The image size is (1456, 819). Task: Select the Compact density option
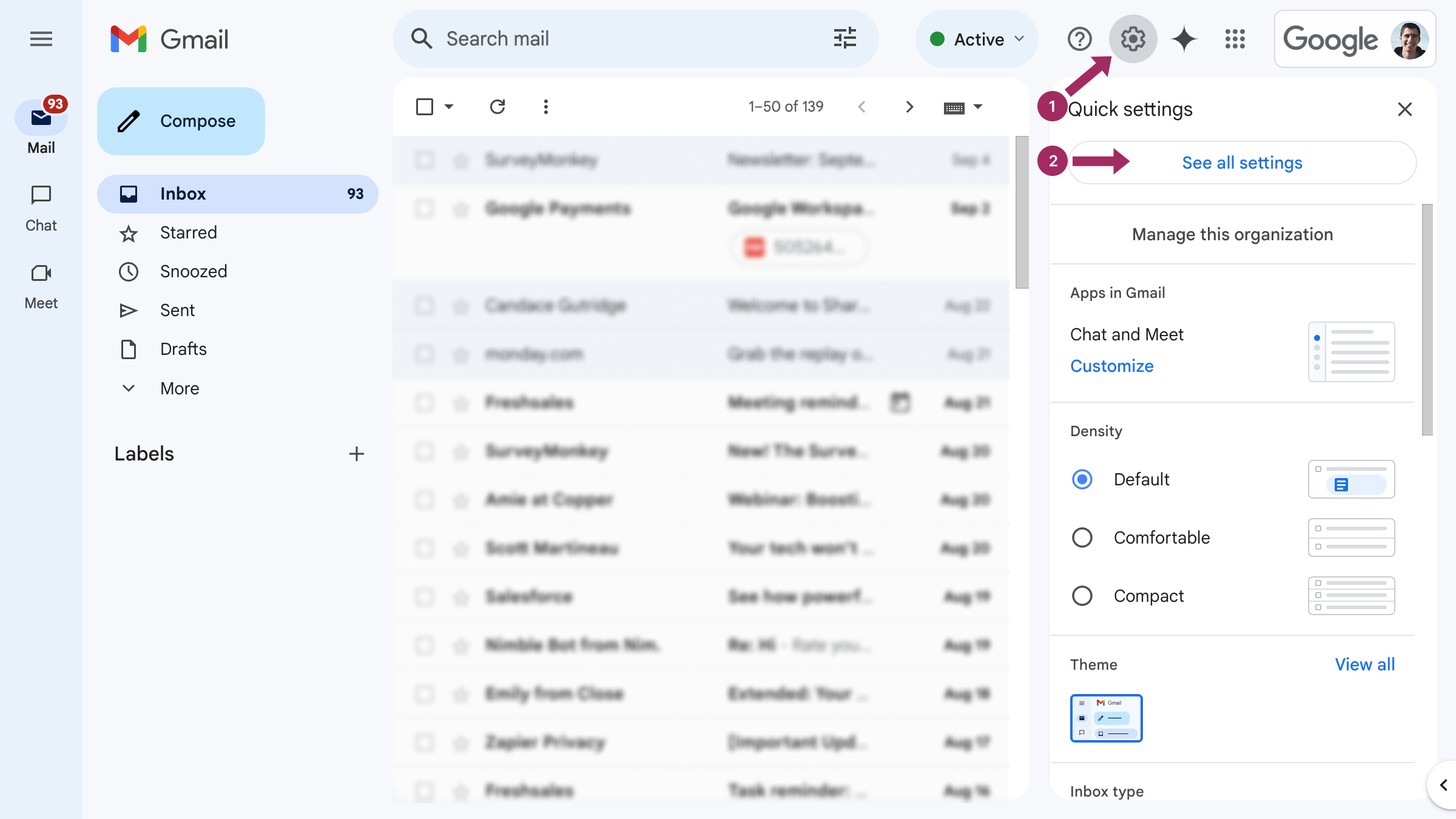pos(1082,596)
